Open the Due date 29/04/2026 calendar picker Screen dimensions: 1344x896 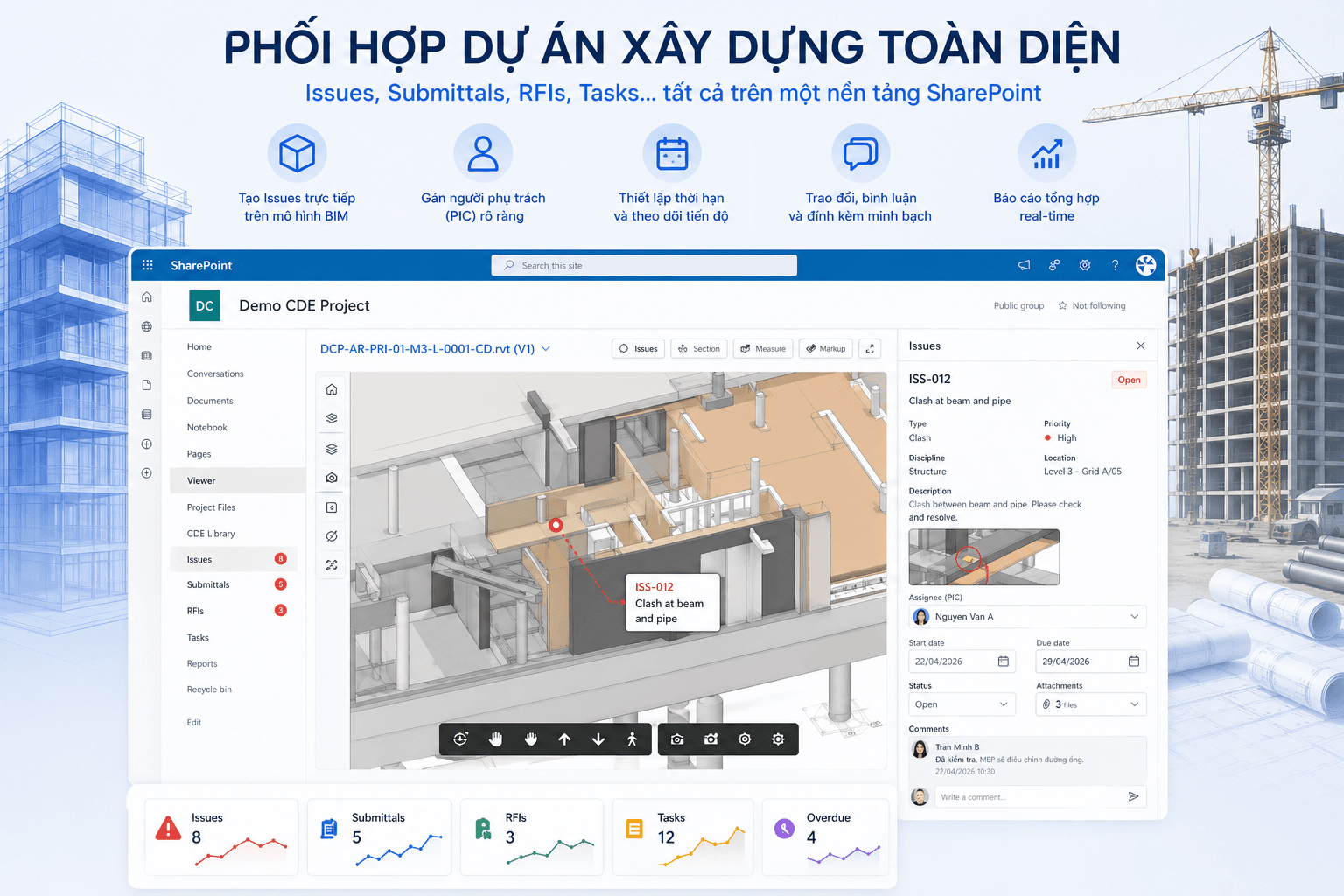1135,661
